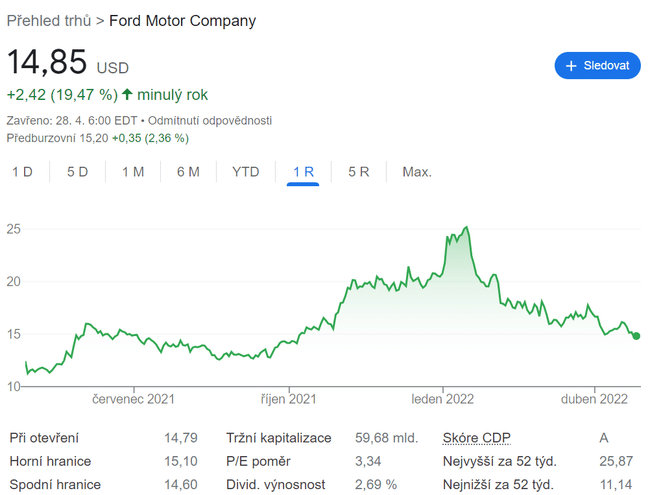The image size is (650, 495).
Task: Click the plus icon in Sledovat button
Action: point(572,66)
